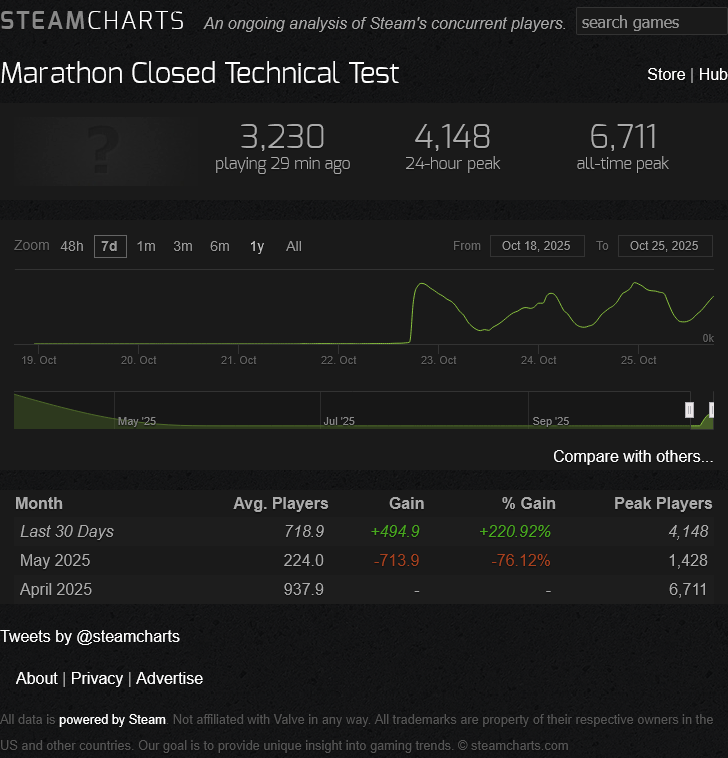This screenshot has width=728, height=758.
Task: Click the Month column header
Action: (39, 503)
